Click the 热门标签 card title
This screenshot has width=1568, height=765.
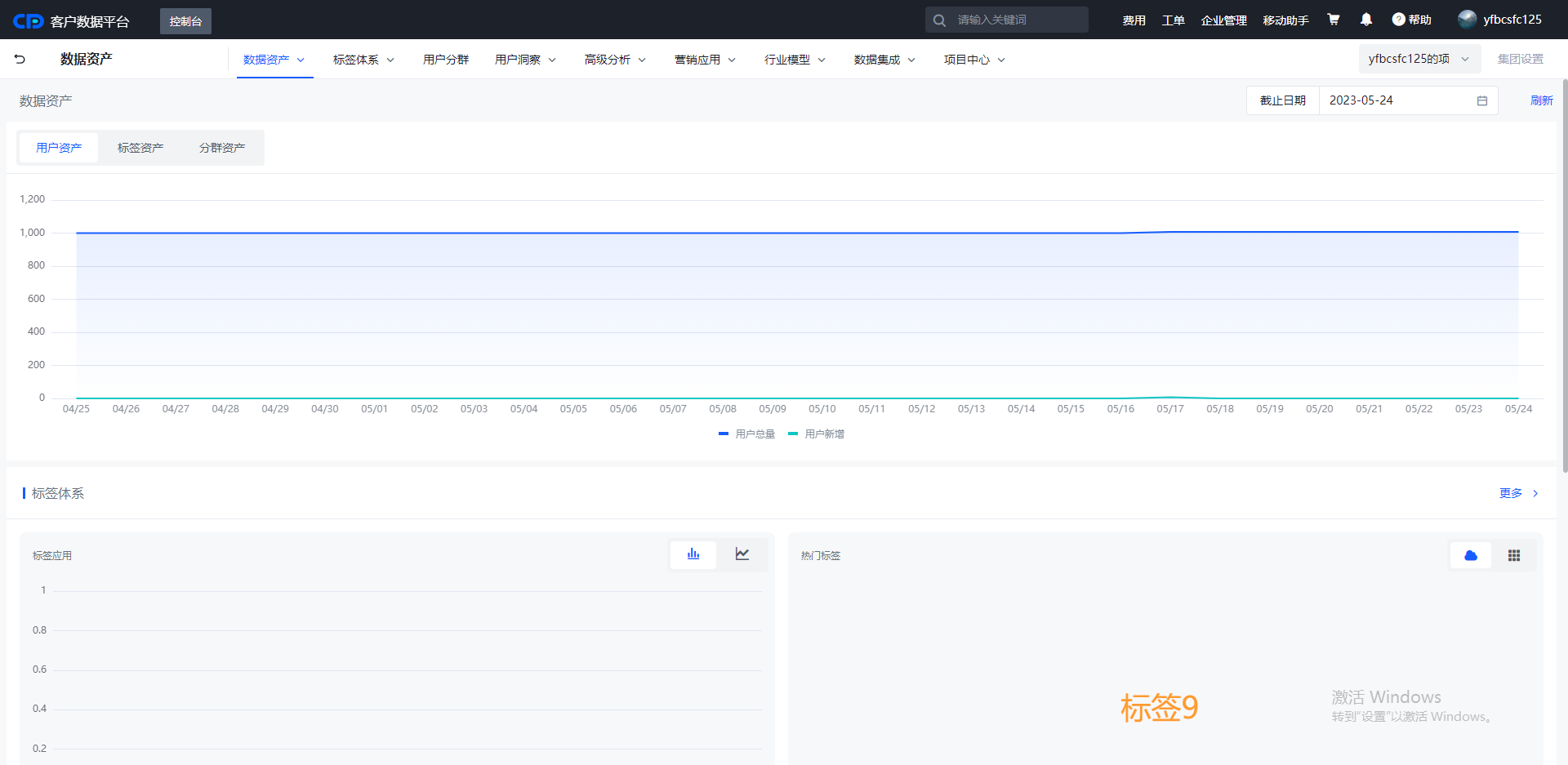coord(821,556)
